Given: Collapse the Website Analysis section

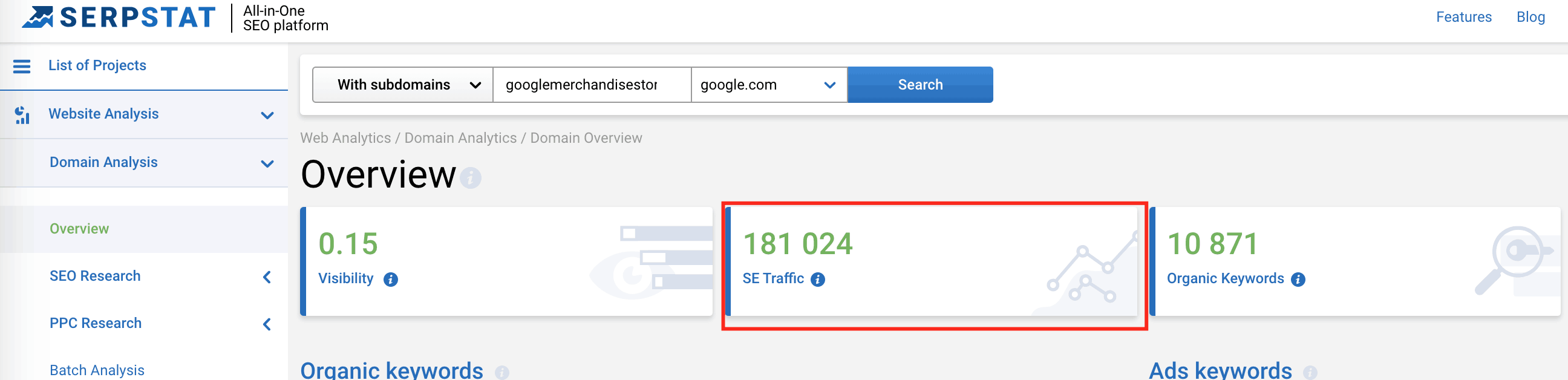Looking at the screenshot, I should click(267, 115).
